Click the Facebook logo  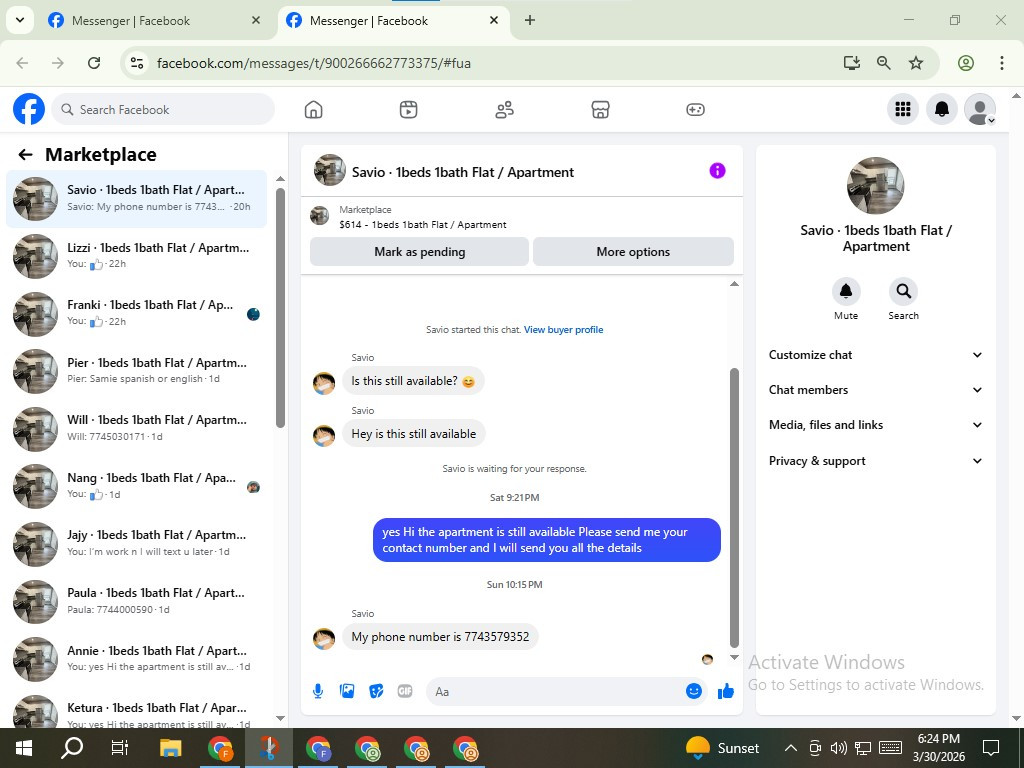tap(29, 109)
